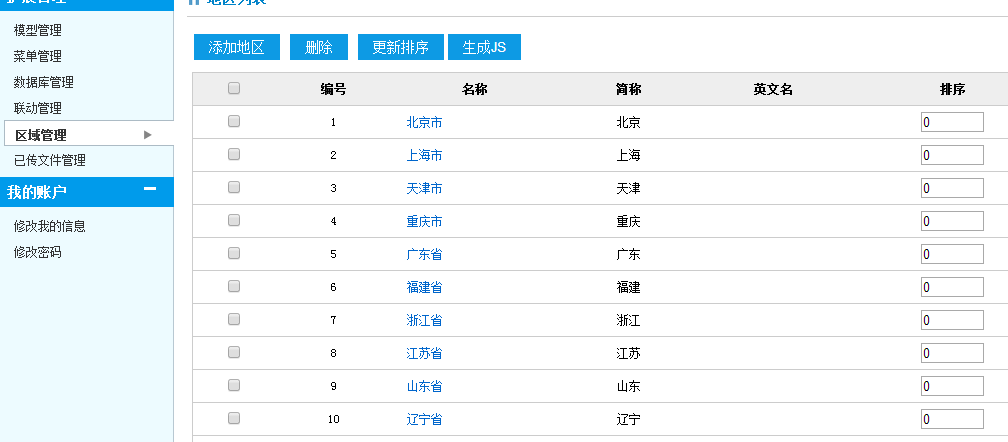Screen dimensions: 1008x442
Task: Go to 已传文件管理 menu item
Action: pos(49,160)
